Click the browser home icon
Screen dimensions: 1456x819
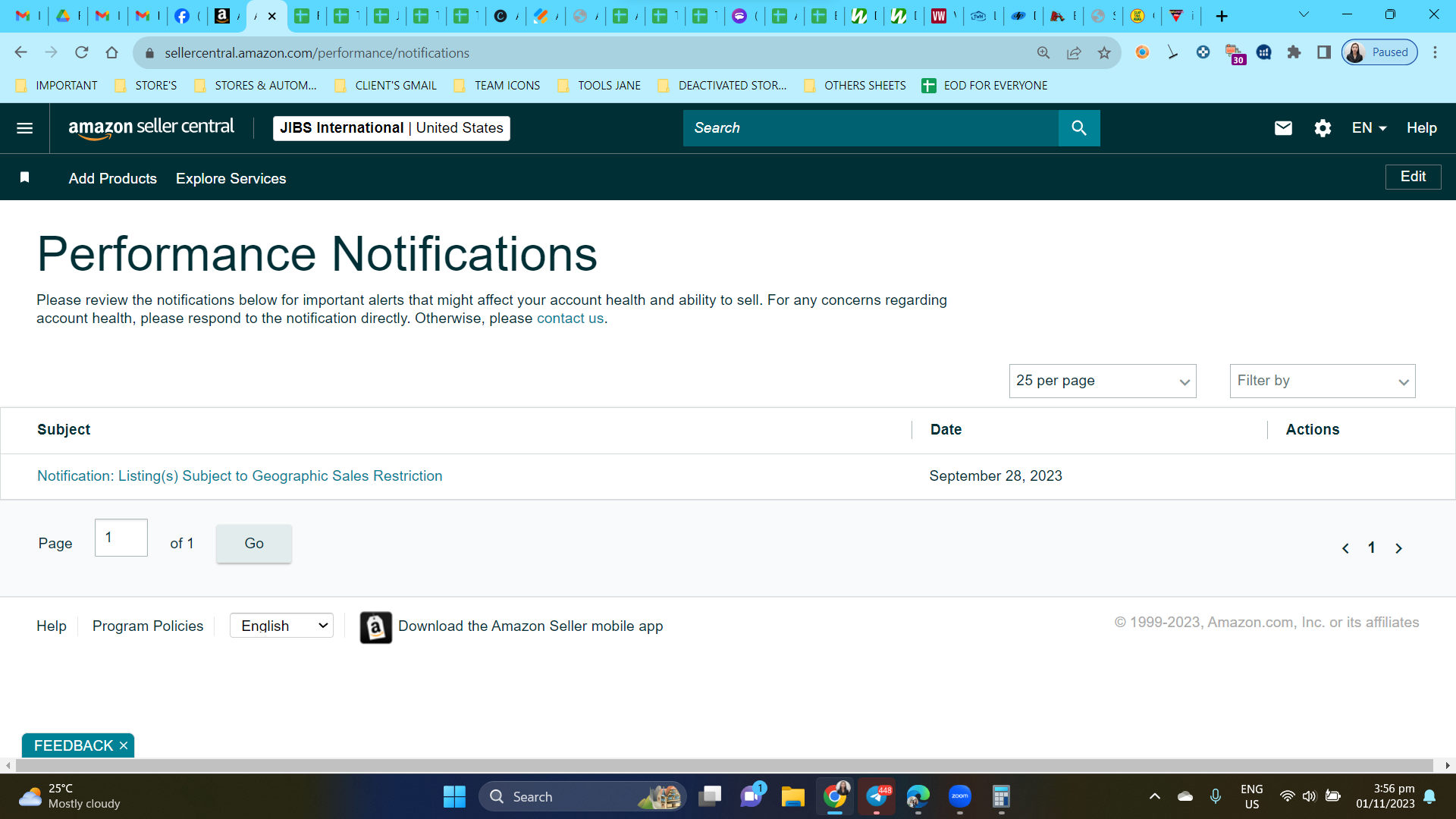click(x=112, y=52)
